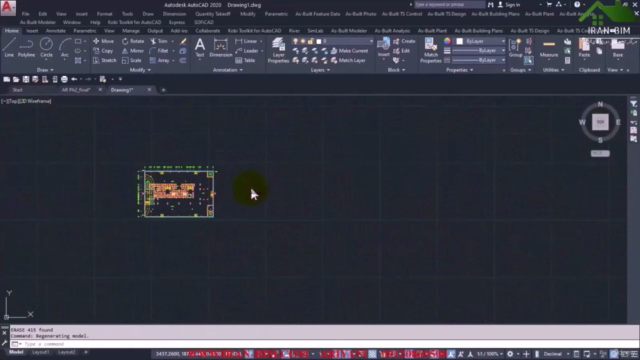Click the Array command
640x360 pixels.
pos(160,60)
